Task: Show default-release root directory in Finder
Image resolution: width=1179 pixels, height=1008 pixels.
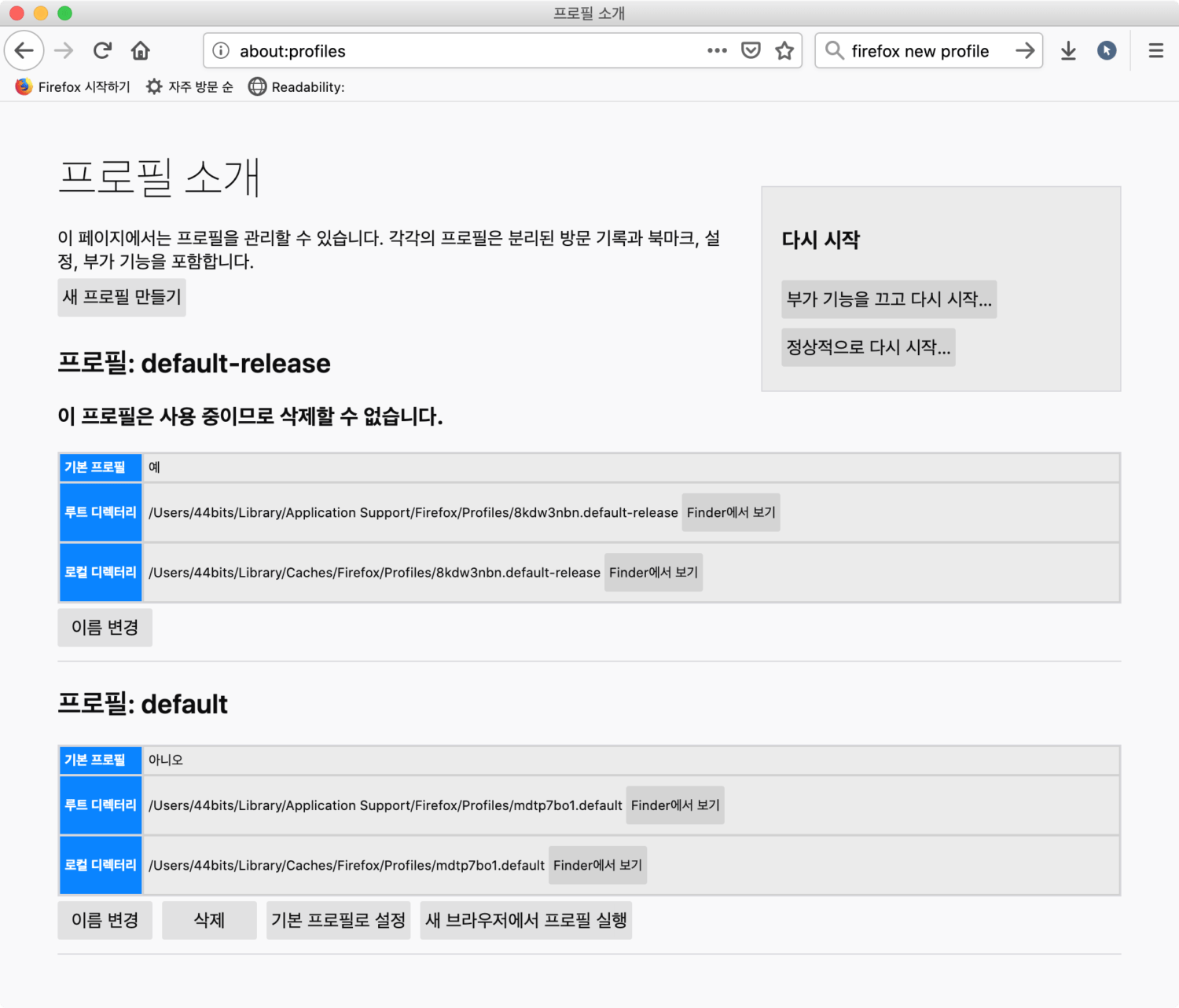Action: click(731, 512)
